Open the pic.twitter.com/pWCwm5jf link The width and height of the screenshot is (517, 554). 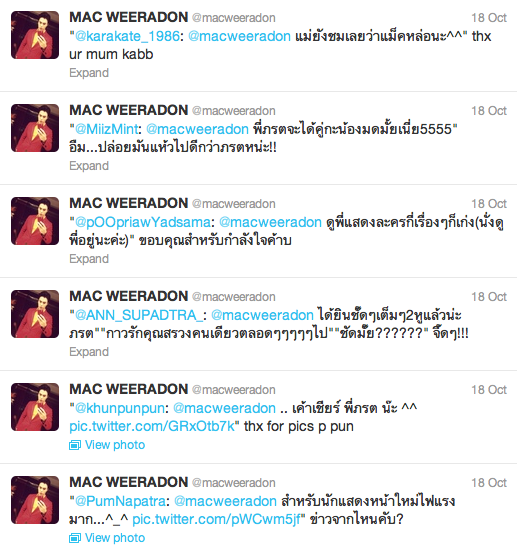[216, 519]
